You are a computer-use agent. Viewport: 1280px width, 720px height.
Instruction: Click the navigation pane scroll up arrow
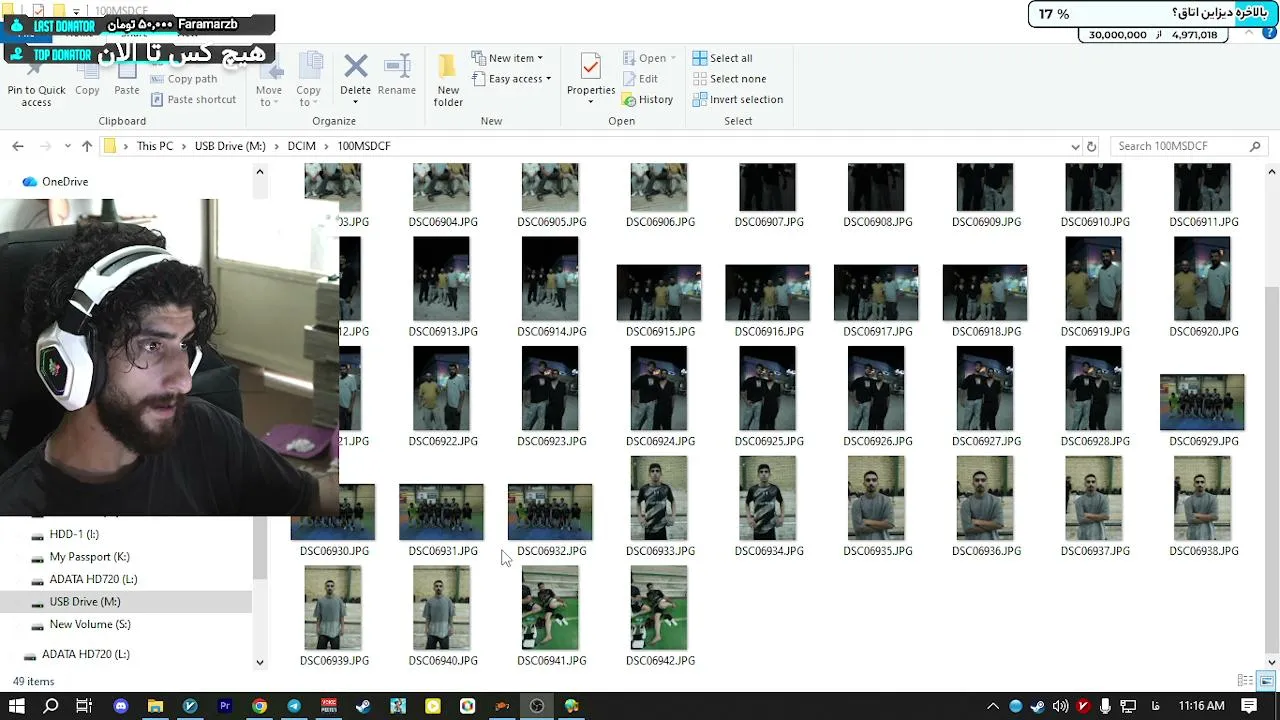click(260, 172)
